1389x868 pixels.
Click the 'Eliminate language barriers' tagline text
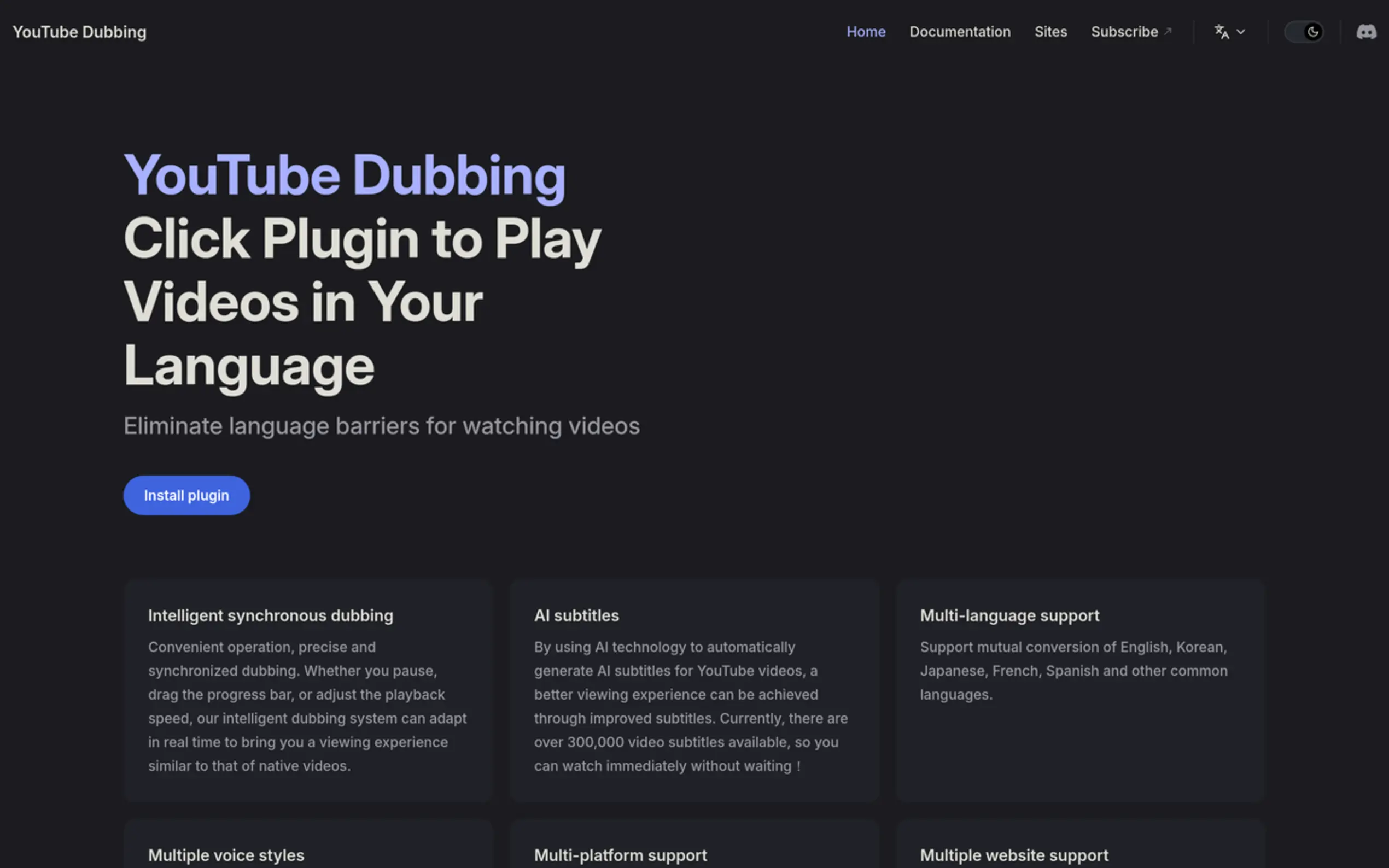point(381,426)
